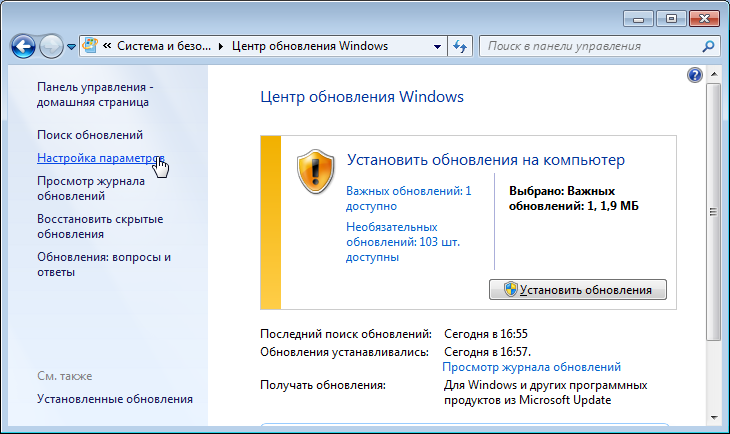Image resolution: width=730 pixels, height=434 pixels.
Task: Click the 'См. также' label
Action: [x=65, y=376]
